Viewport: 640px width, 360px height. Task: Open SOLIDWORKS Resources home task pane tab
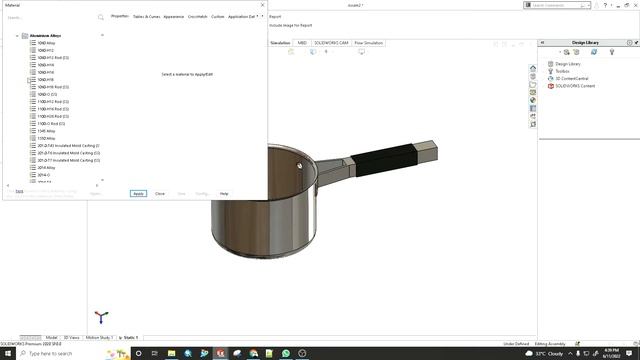533,68
